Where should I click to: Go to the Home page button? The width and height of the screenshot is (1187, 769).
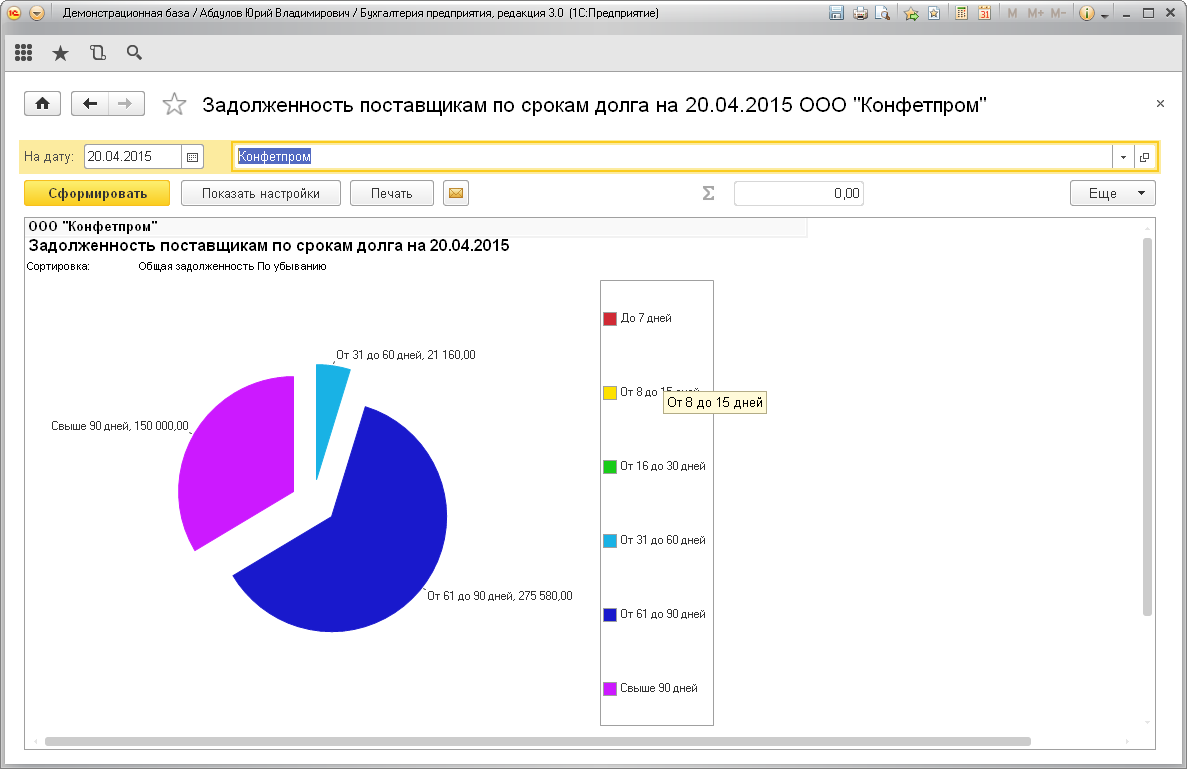point(43,104)
